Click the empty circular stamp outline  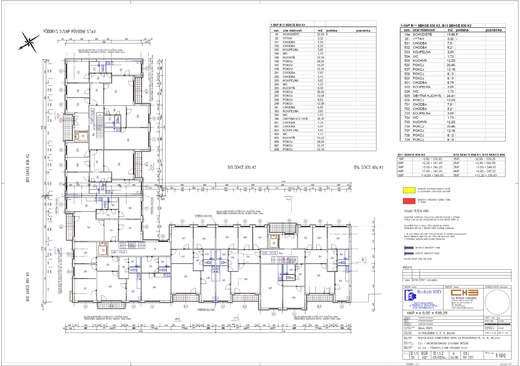point(497,302)
